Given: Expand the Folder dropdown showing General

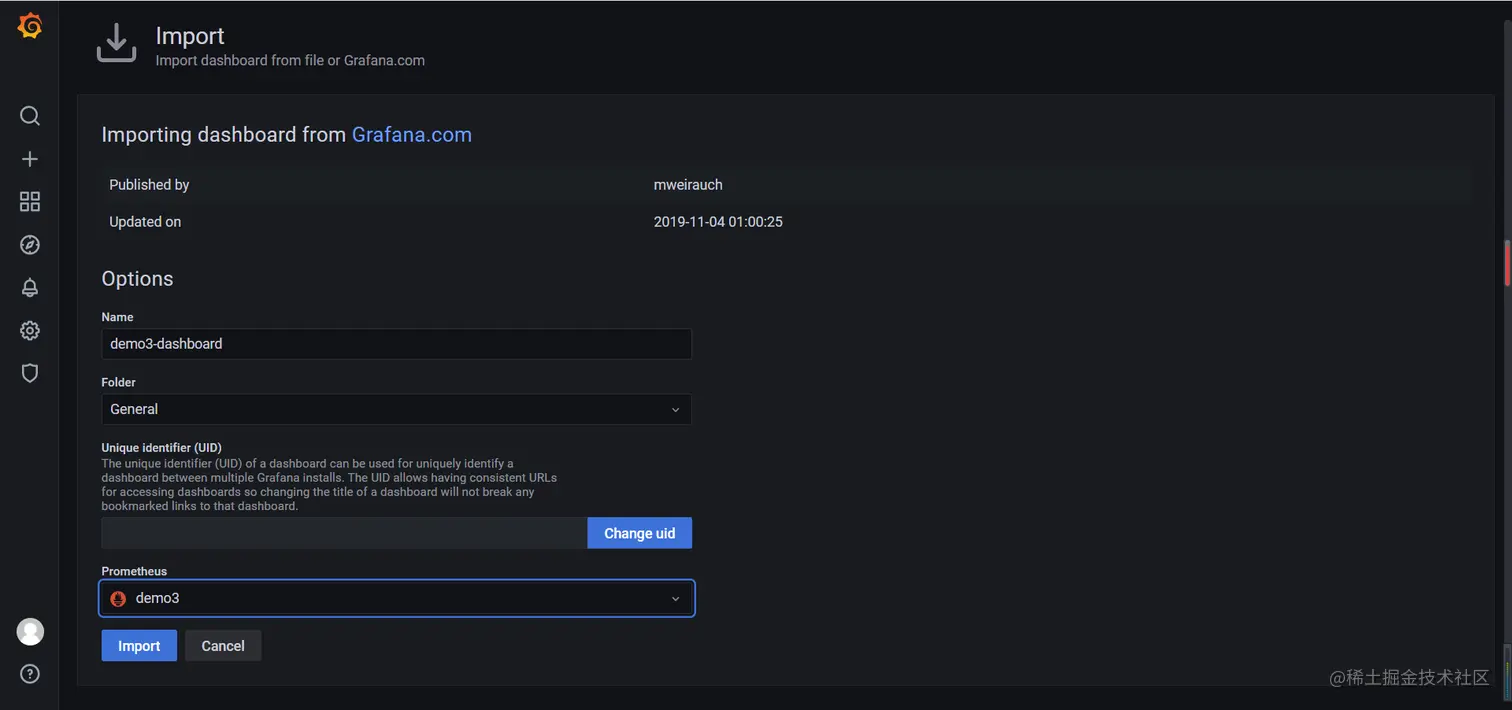Looking at the screenshot, I should (x=396, y=409).
